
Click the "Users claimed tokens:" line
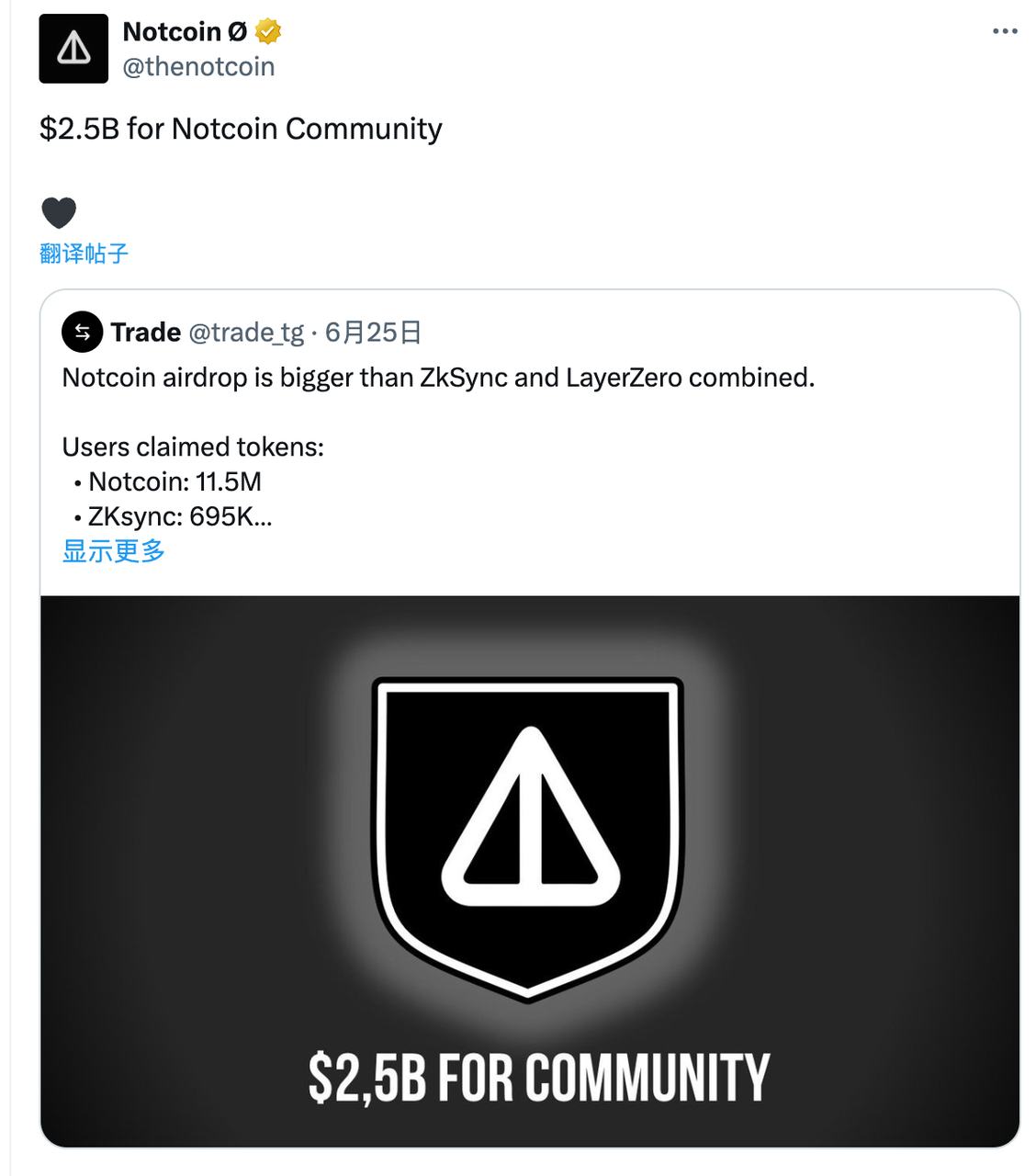pos(193,447)
